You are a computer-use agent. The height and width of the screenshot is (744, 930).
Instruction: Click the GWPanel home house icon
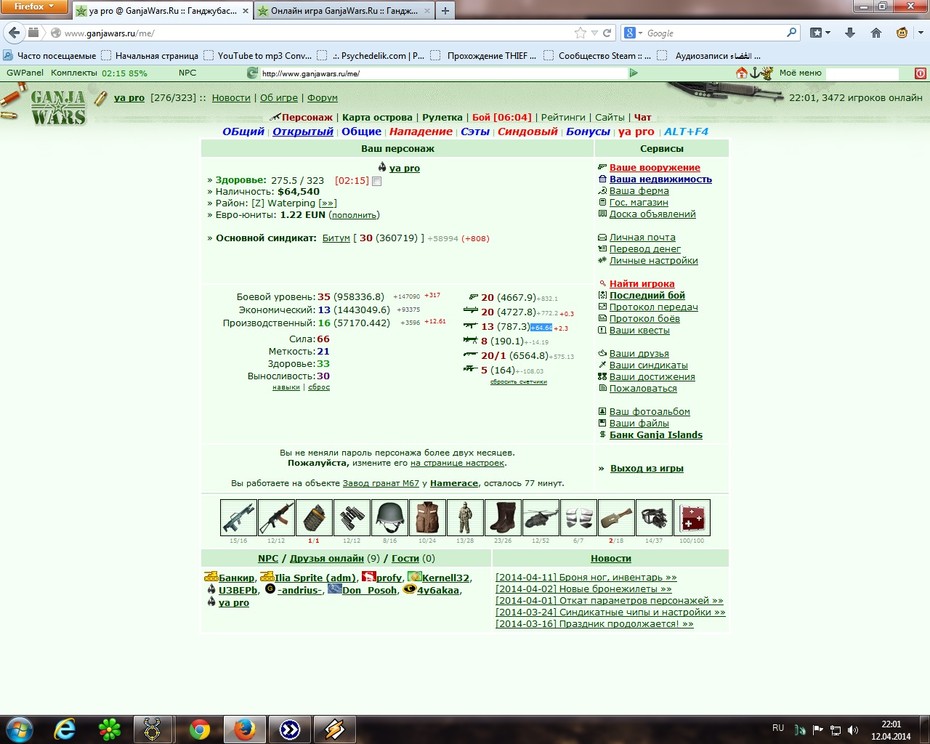coord(741,73)
